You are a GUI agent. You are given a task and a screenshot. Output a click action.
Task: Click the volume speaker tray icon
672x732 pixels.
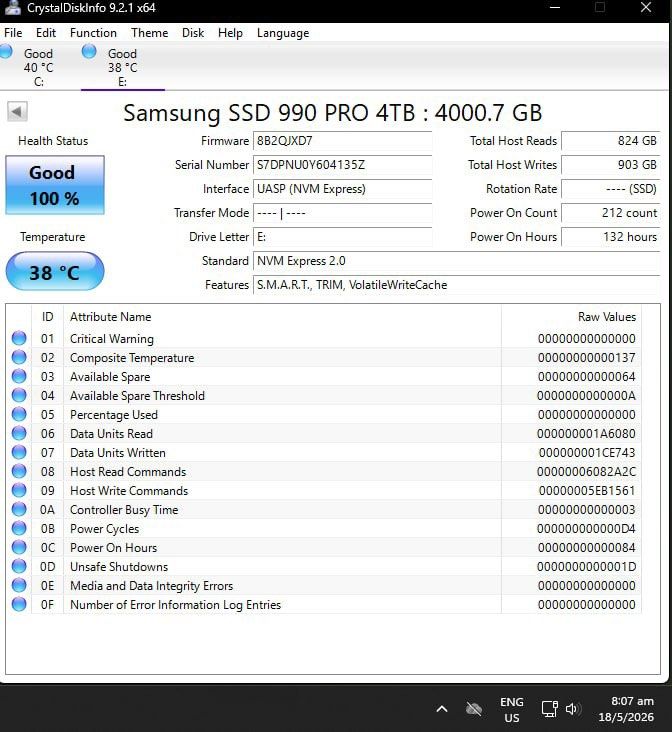tap(573, 709)
